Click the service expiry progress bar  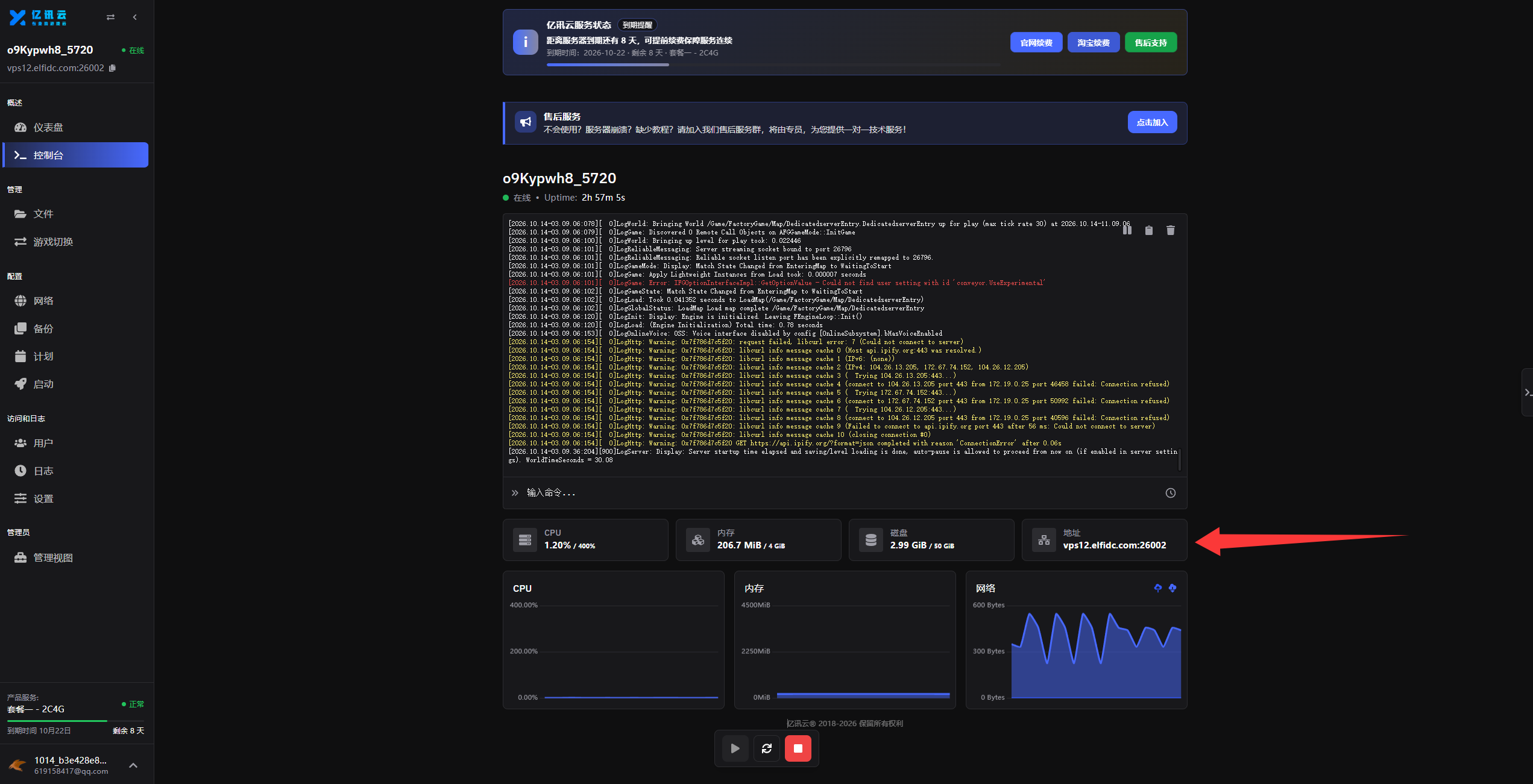point(773,64)
